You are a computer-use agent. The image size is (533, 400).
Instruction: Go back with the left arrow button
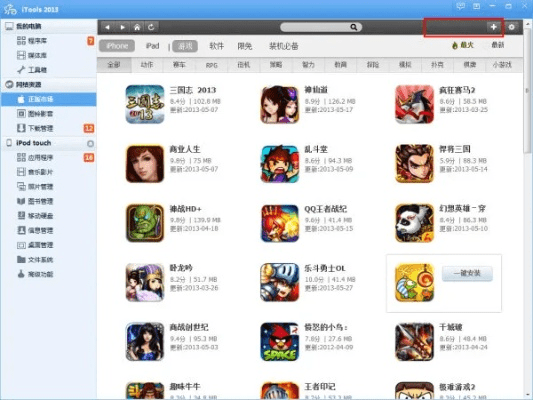coord(107,27)
